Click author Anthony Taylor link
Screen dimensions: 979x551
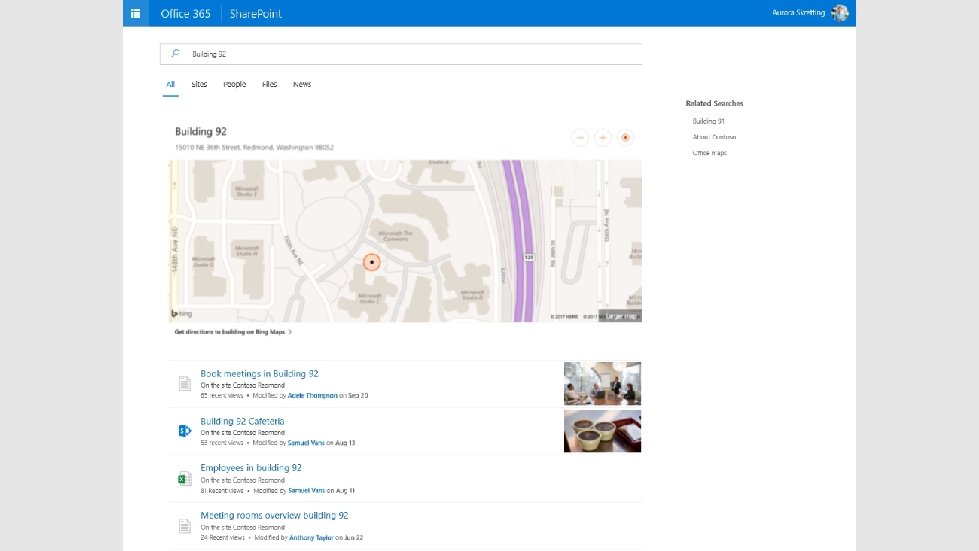click(311, 537)
